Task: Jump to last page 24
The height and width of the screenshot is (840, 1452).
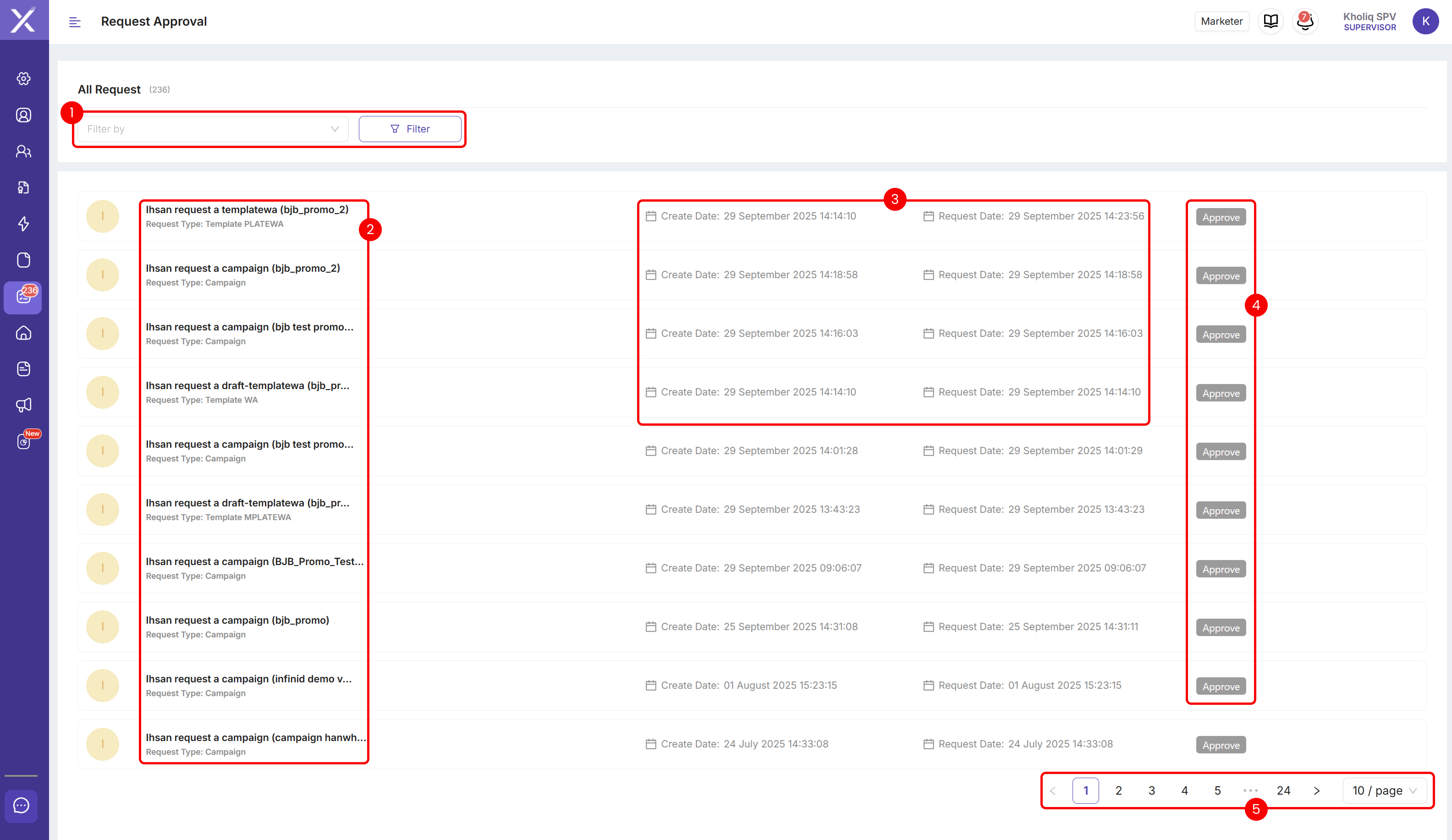Action: point(1283,791)
